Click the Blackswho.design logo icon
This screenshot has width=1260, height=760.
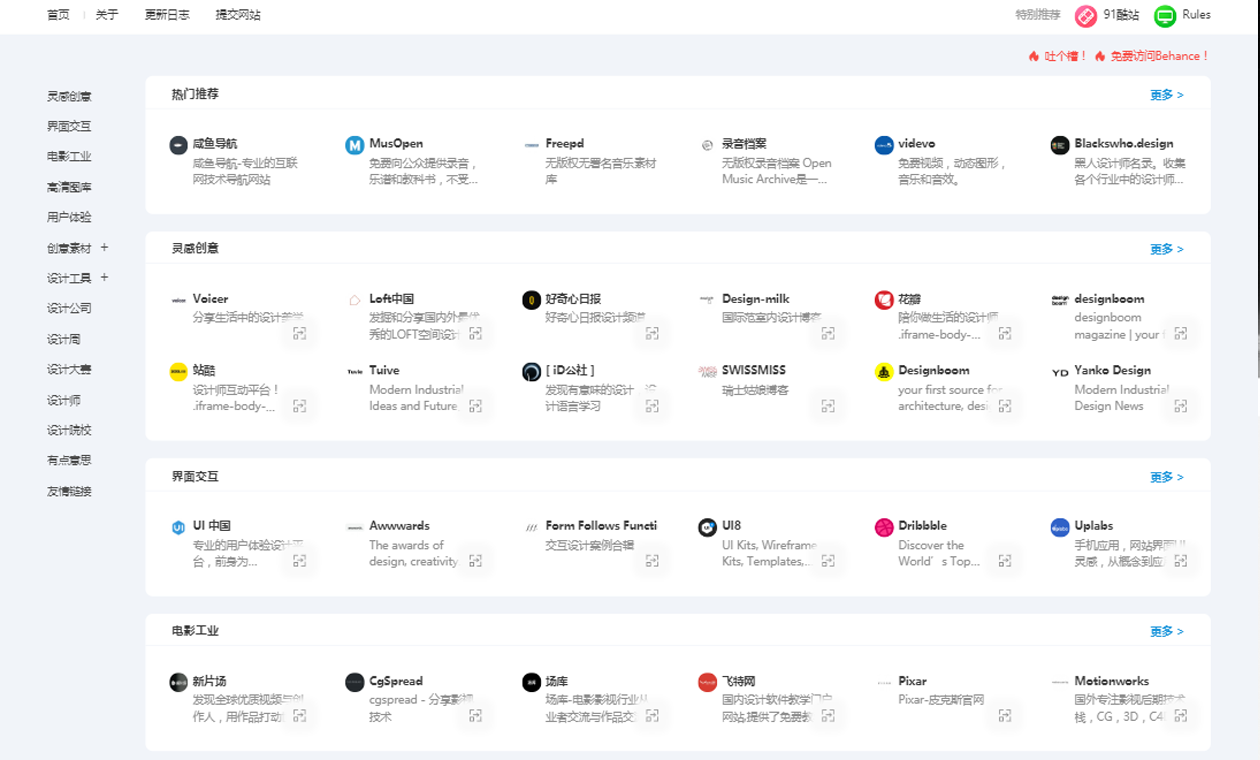click(1060, 145)
